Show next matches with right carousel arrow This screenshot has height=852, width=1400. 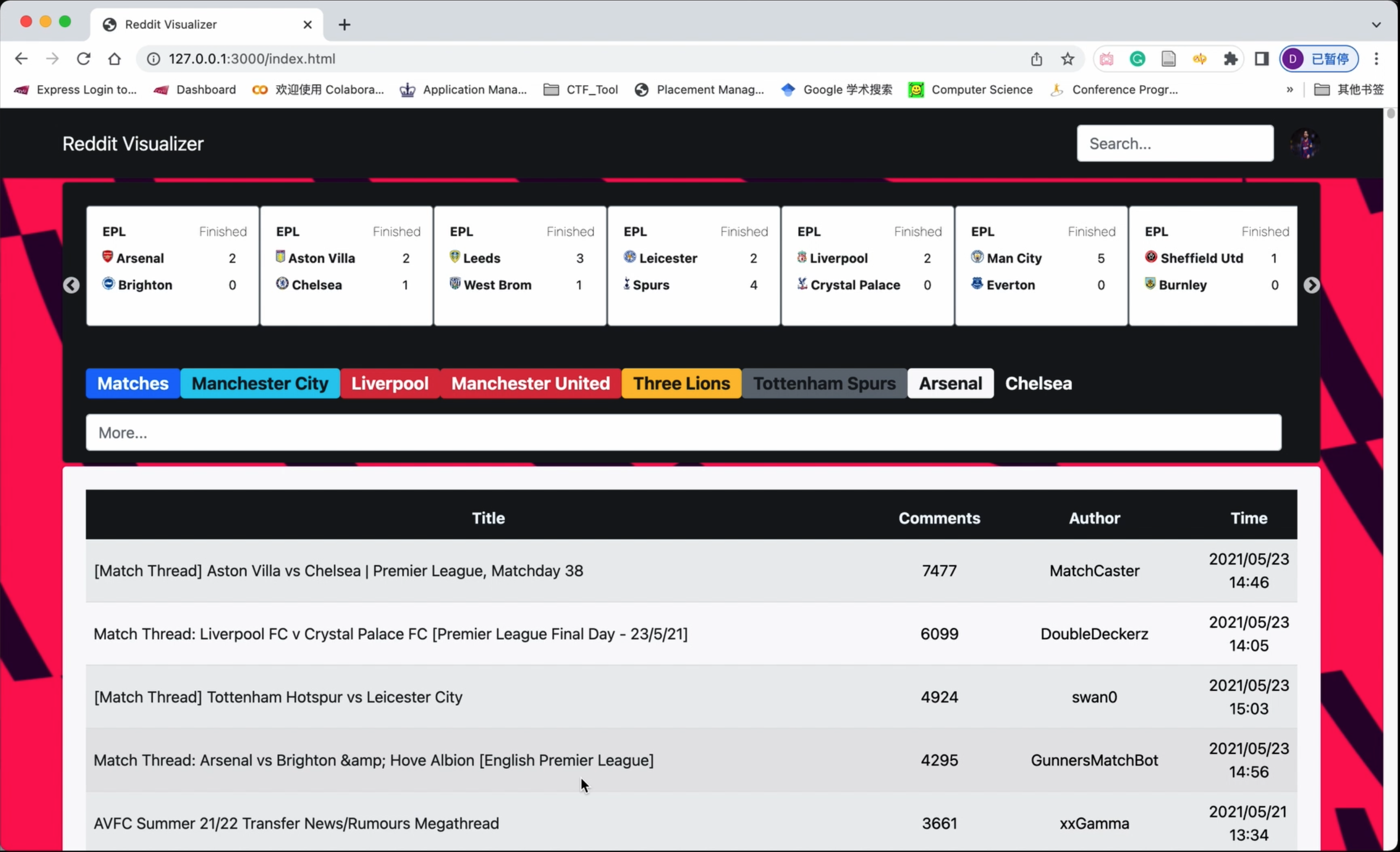tap(1312, 285)
